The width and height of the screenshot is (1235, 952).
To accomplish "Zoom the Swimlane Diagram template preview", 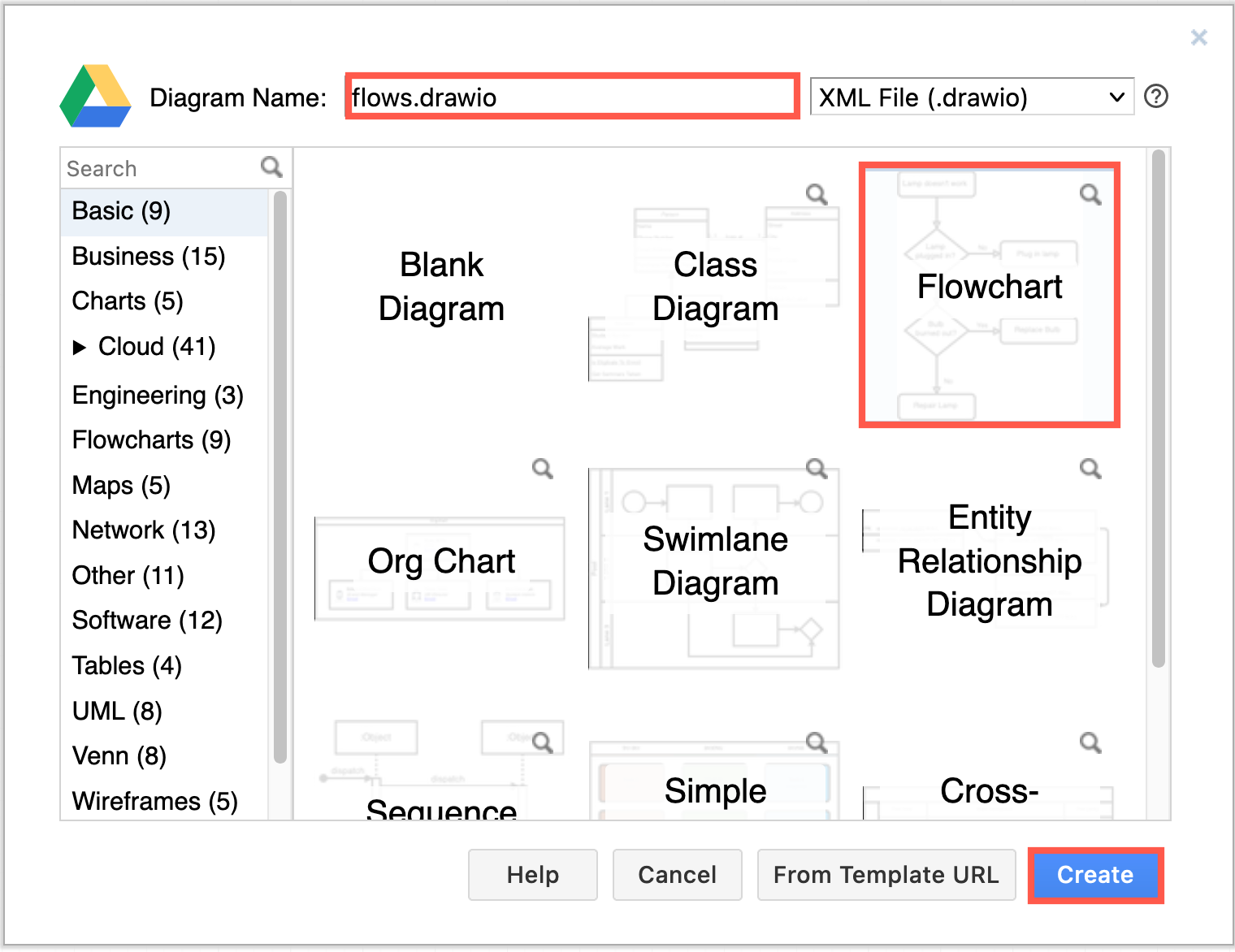I will point(817,469).
